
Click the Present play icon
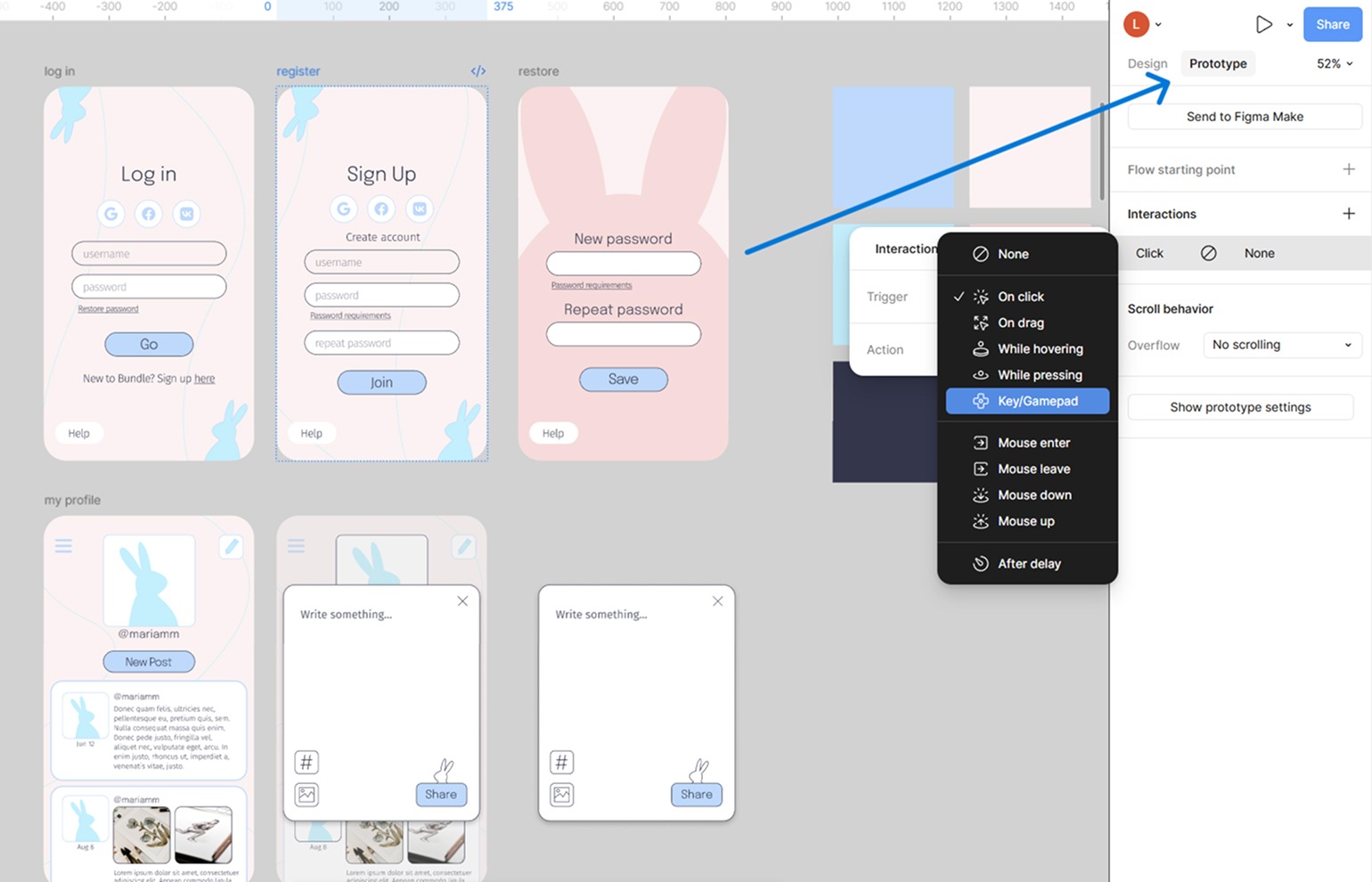coord(1263,25)
